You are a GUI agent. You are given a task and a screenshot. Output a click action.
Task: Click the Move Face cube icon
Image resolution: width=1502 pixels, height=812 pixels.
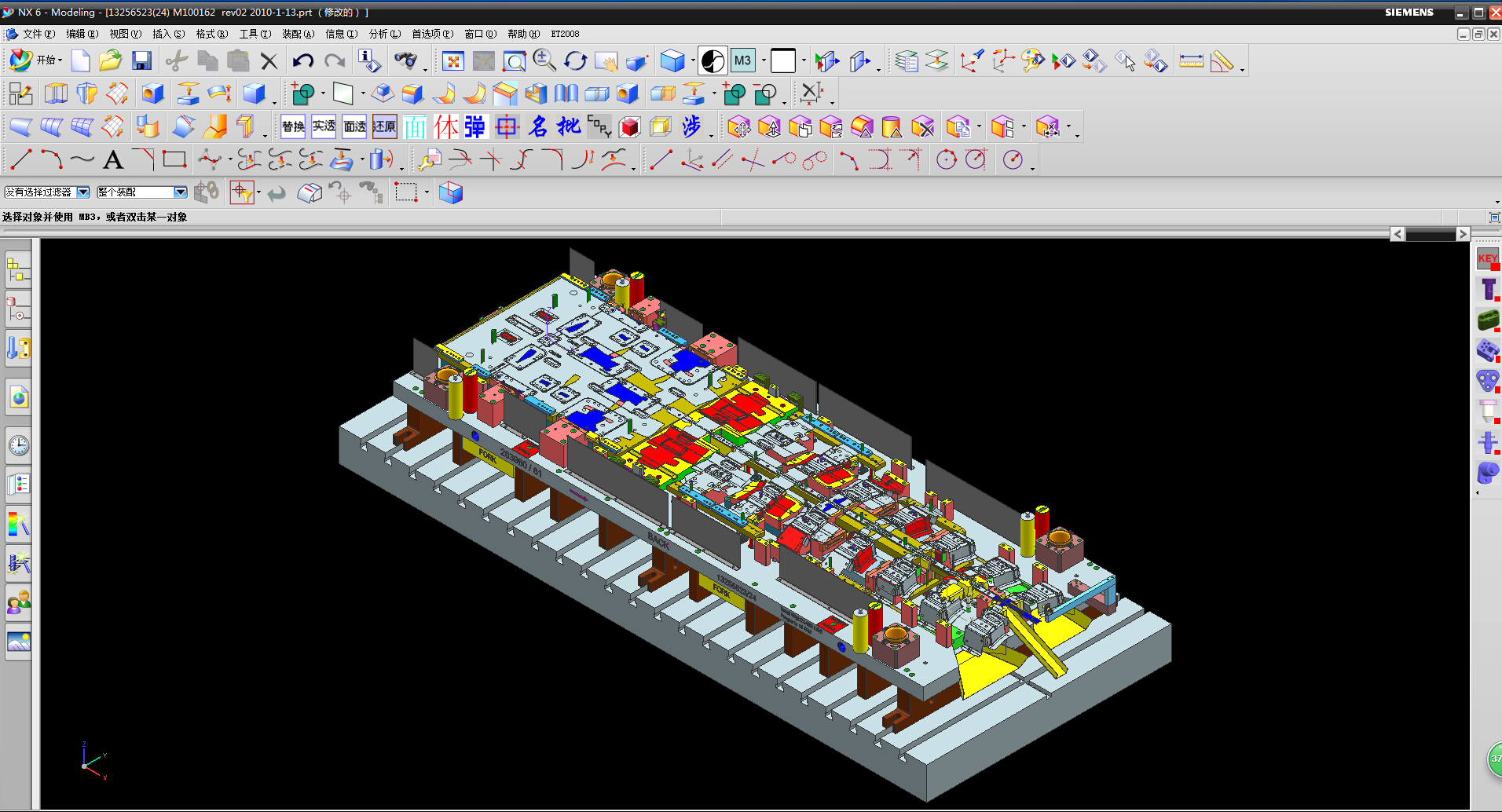(x=739, y=126)
